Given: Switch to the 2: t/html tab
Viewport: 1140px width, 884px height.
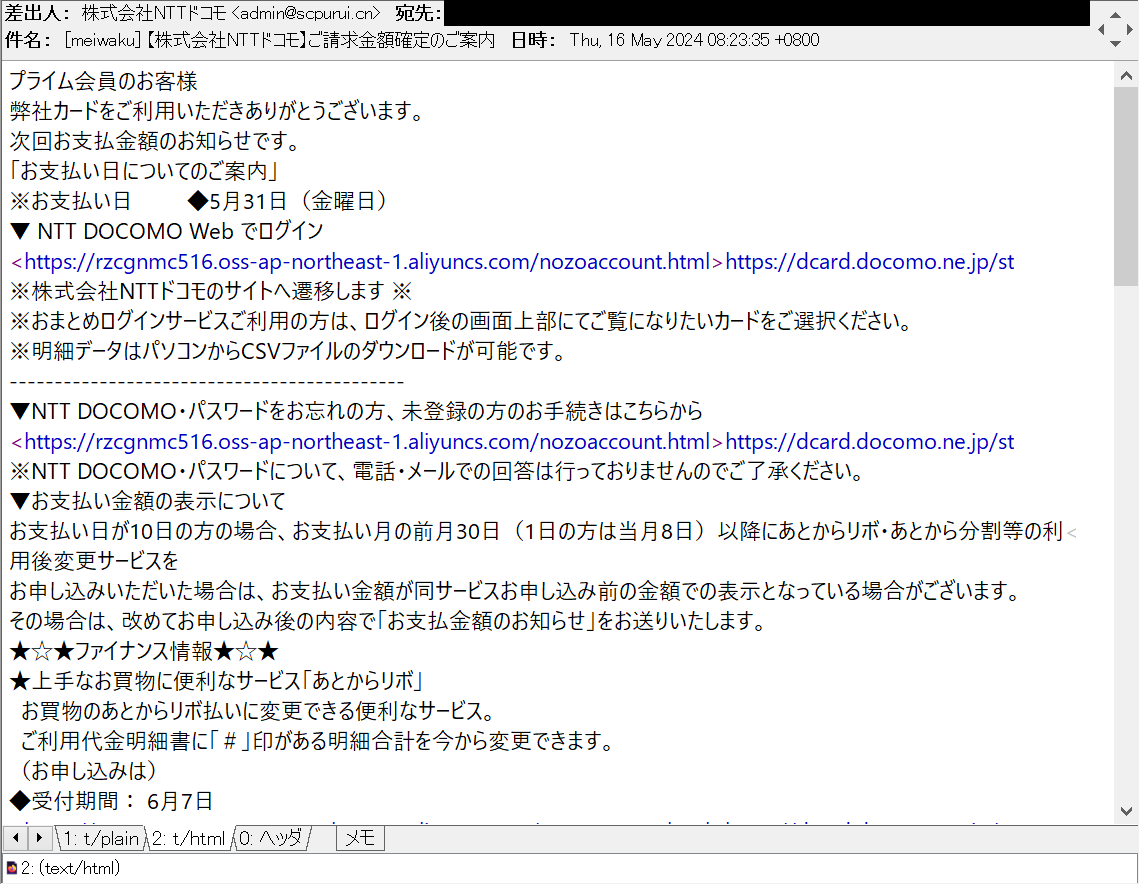Looking at the screenshot, I should [x=189, y=838].
